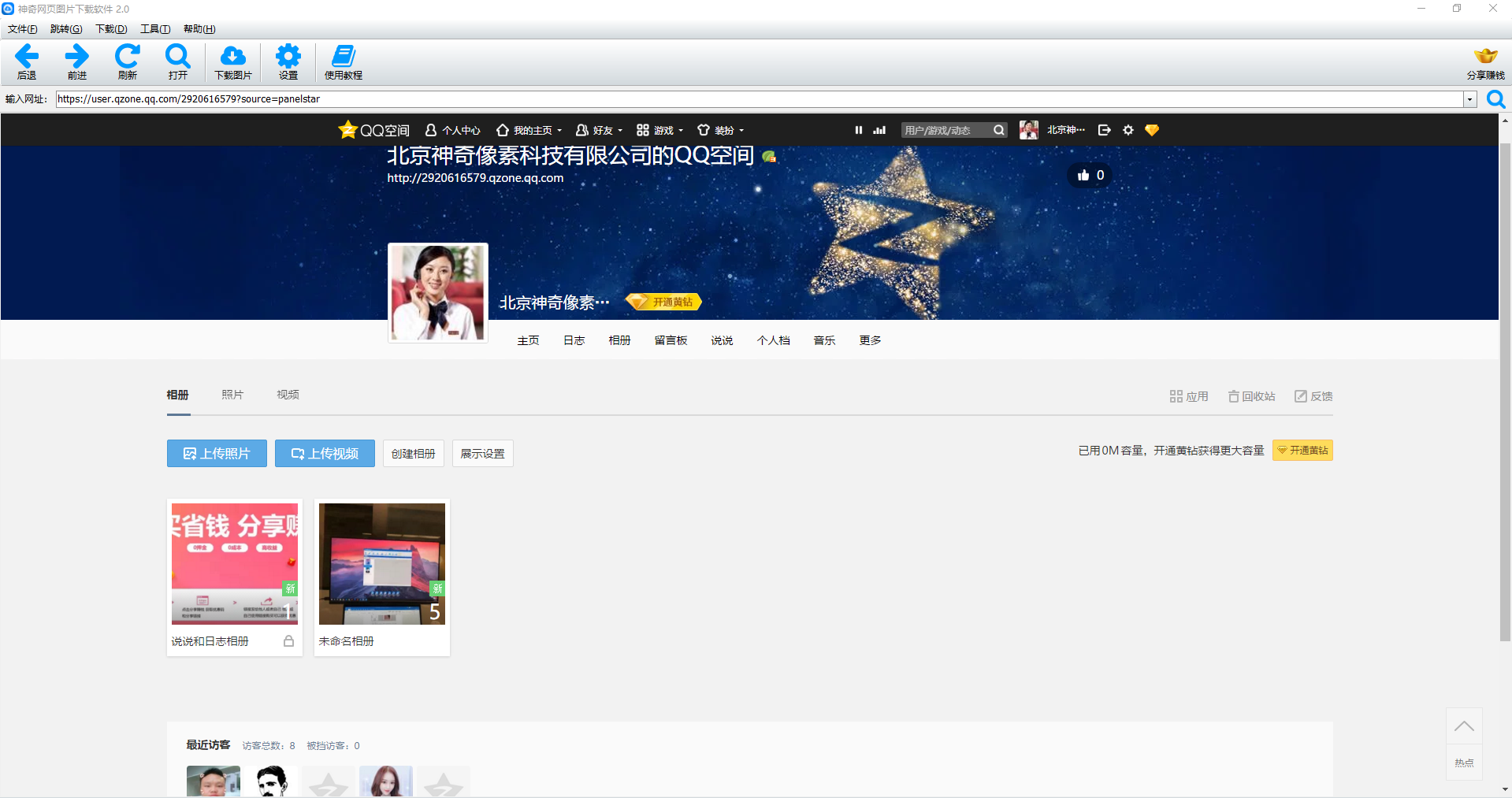Click the logout exit icon
Image resolution: width=1512 pixels, height=798 pixels.
point(1105,130)
